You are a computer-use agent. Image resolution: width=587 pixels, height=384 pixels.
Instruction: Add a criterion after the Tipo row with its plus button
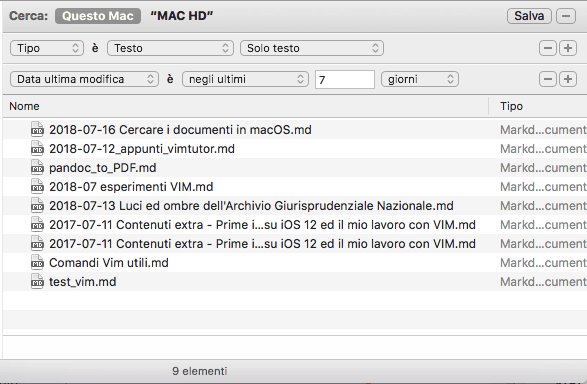(x=568, y=48)
